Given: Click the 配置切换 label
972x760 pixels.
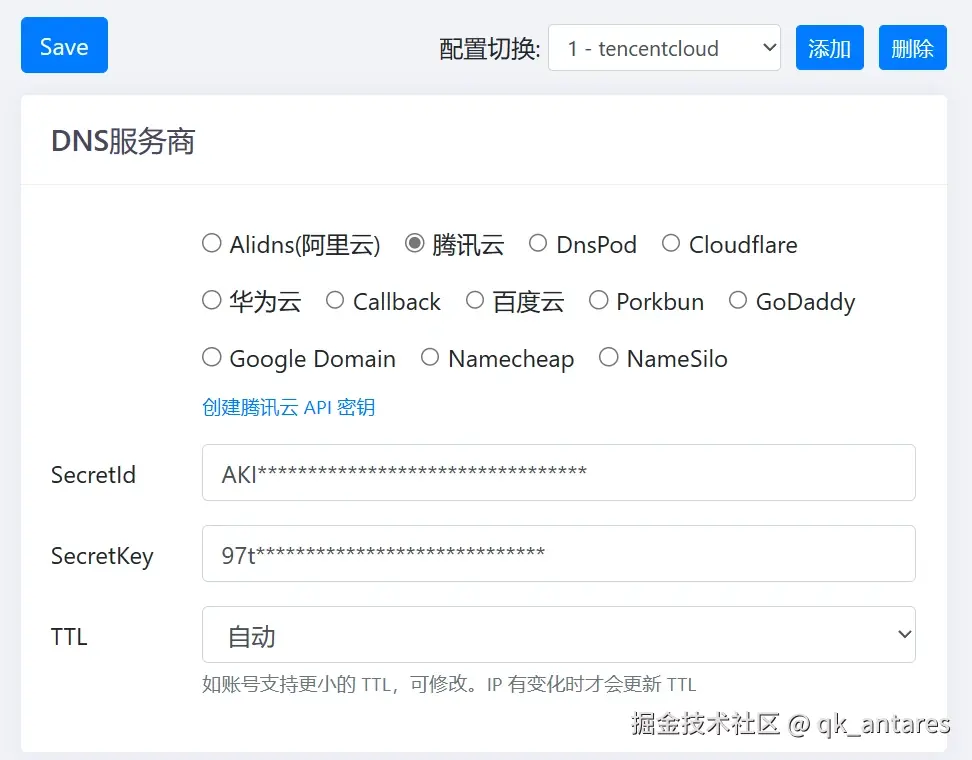Looking at the screenshot, I should pyautogui.click(x=490, y=49).
